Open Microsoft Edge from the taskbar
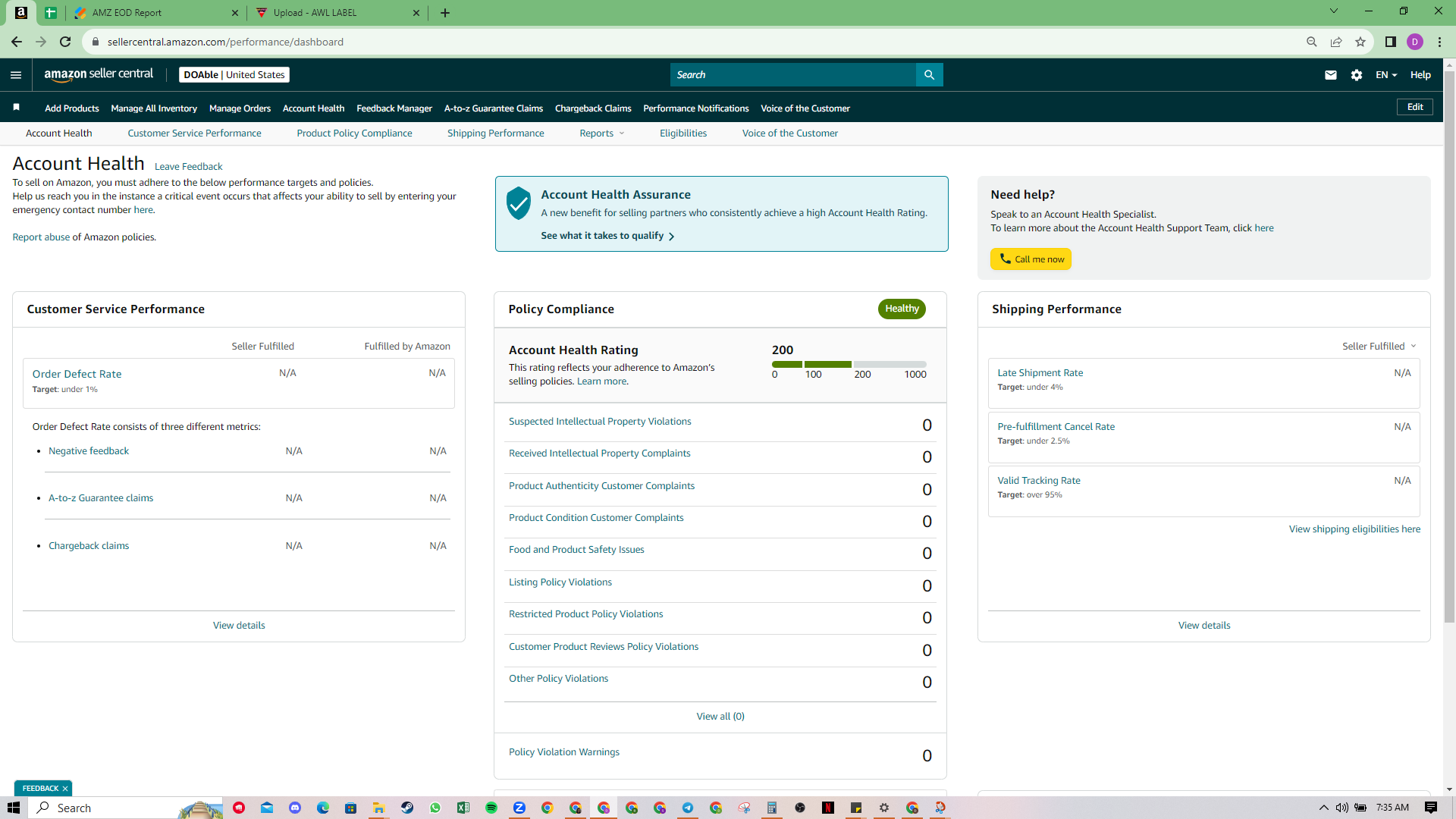The height and width of the screenshot is (819, 1456). [x=323, y=808]
